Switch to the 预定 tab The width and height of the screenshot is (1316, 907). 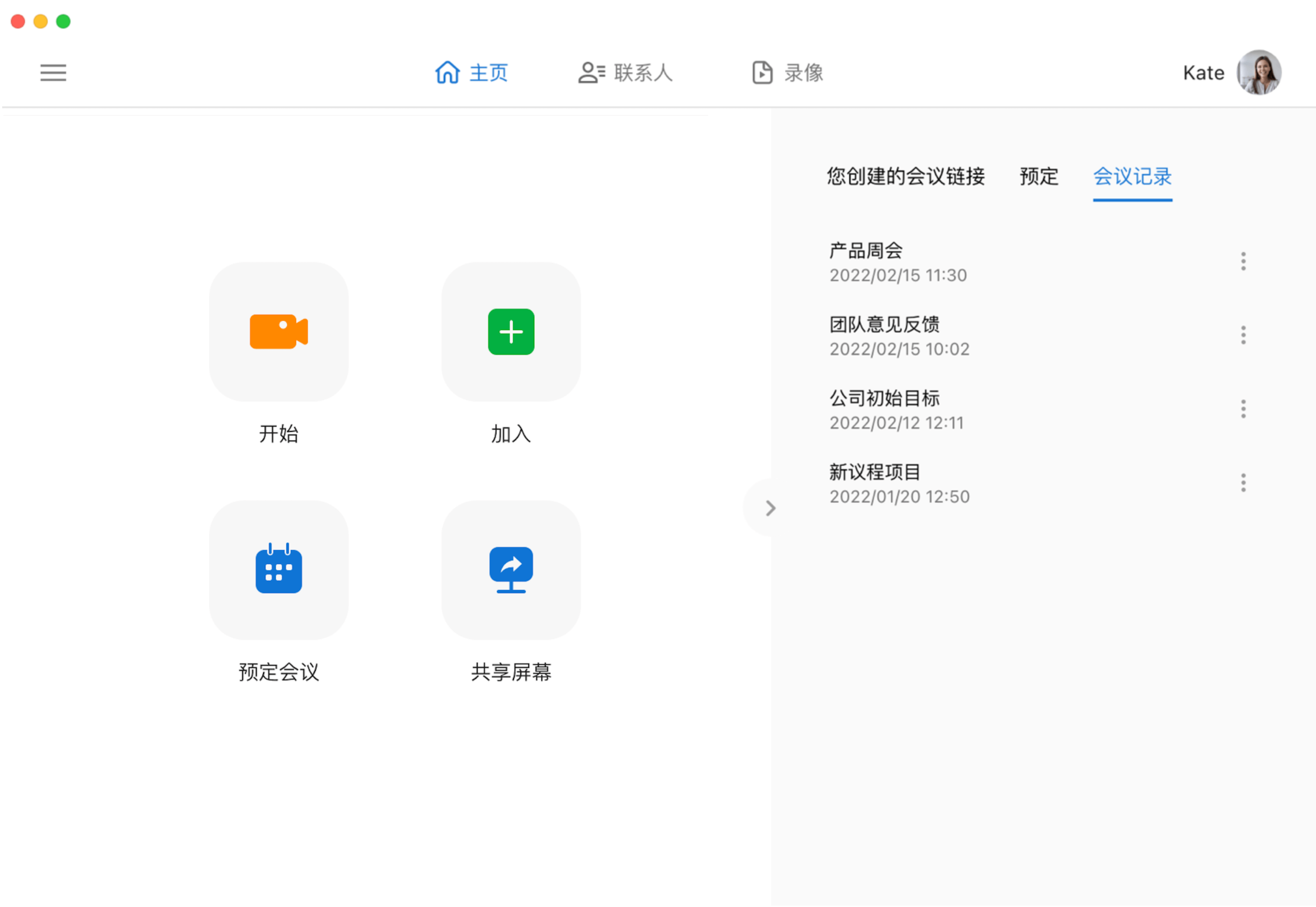[x=1038, y=177]
